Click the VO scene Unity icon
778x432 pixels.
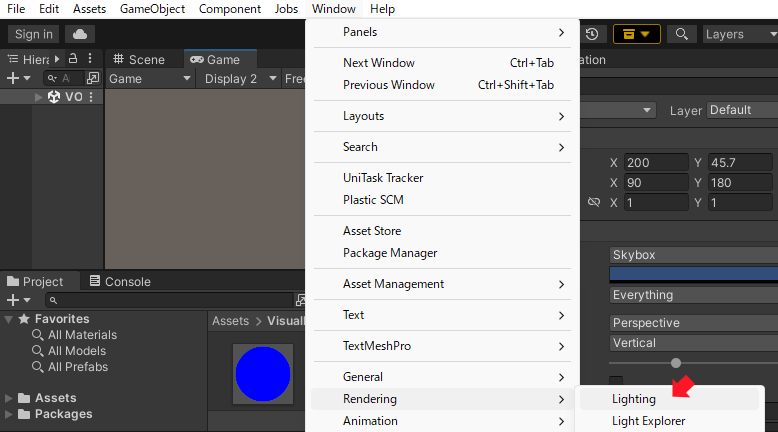(54, 97)
